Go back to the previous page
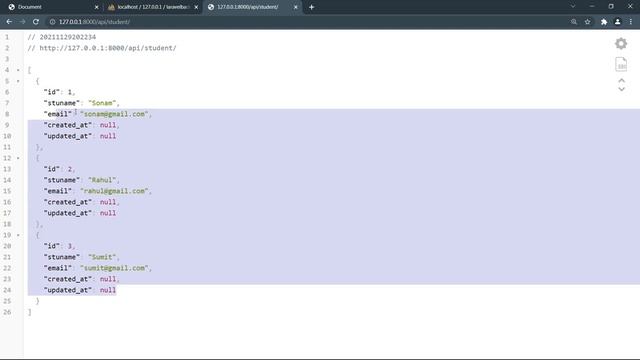The image size is (640, 360). tap(9, 22)
